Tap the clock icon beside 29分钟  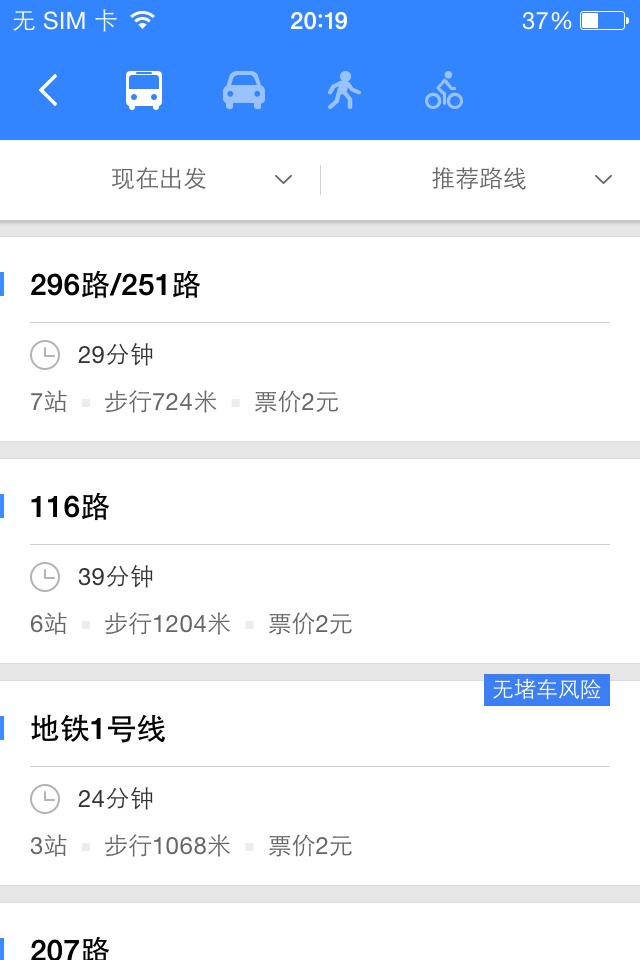pos(45,355)
